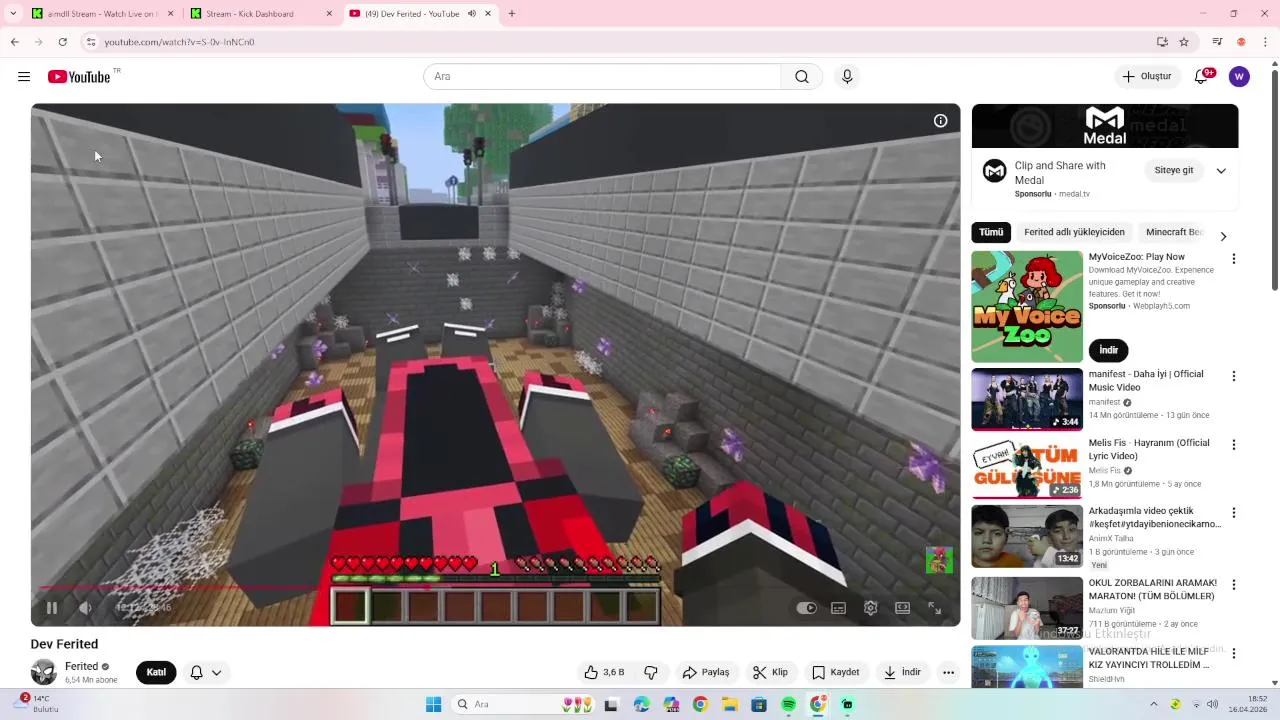1280x720 pixels.
Task: Click the search magnifier button
Action: [802, 77]
